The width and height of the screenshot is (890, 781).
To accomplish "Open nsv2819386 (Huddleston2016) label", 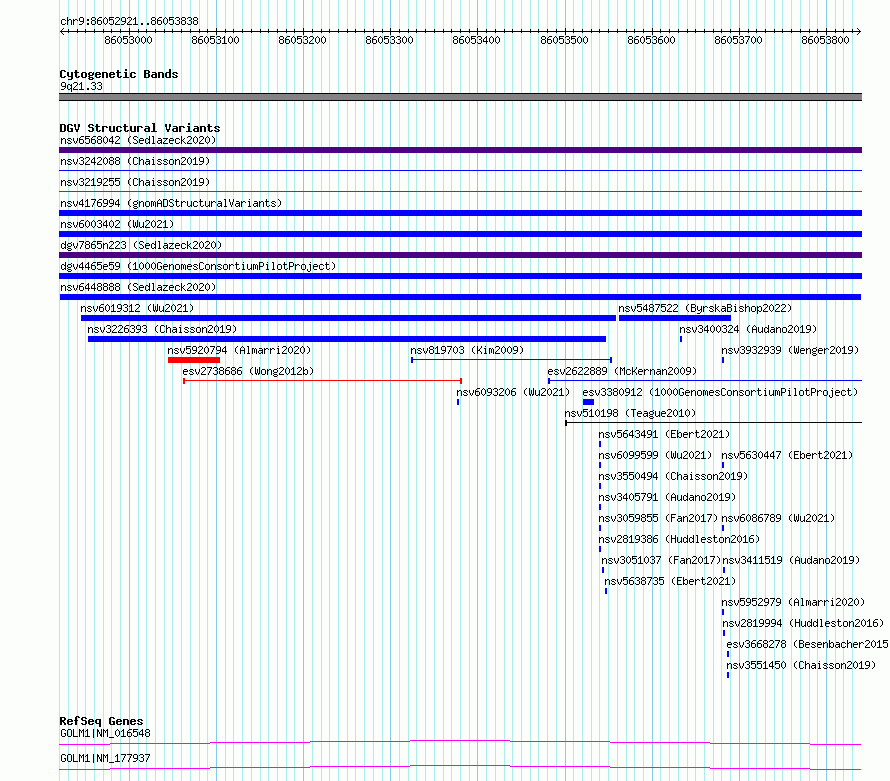I will [679, 539].
